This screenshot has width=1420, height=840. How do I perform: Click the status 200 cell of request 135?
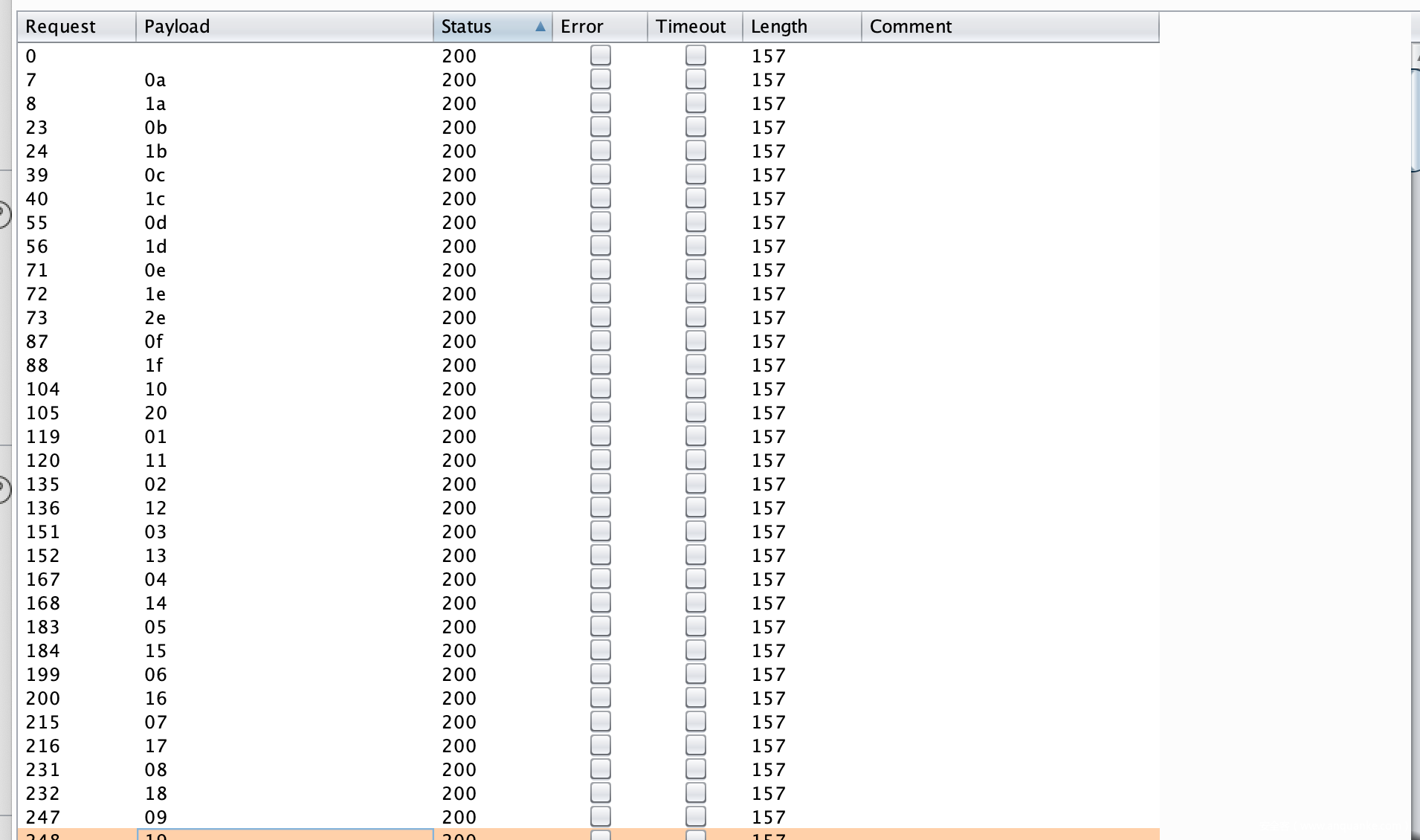tap(459, 485)
